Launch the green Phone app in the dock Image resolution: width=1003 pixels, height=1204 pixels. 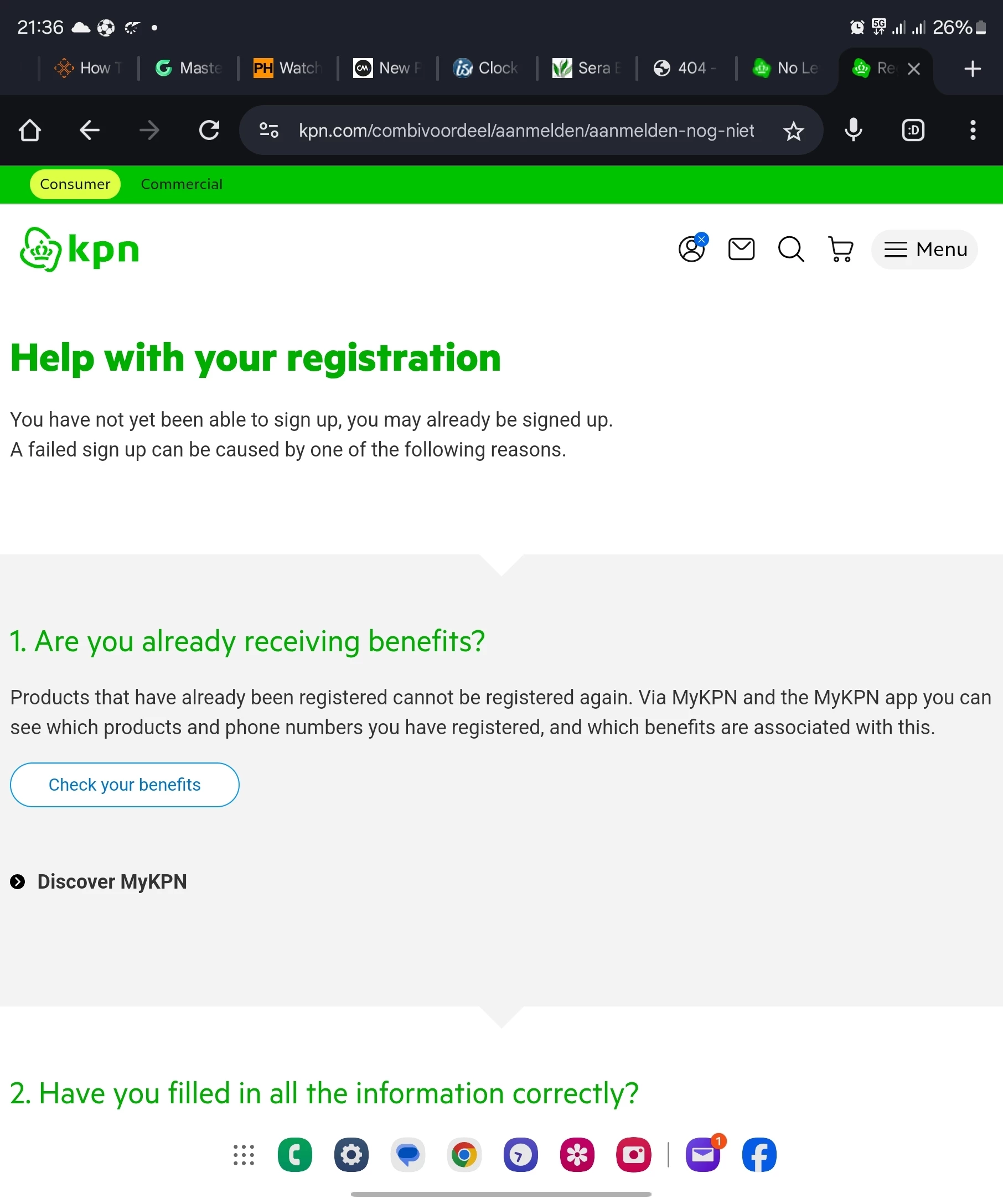[295, 1155]
